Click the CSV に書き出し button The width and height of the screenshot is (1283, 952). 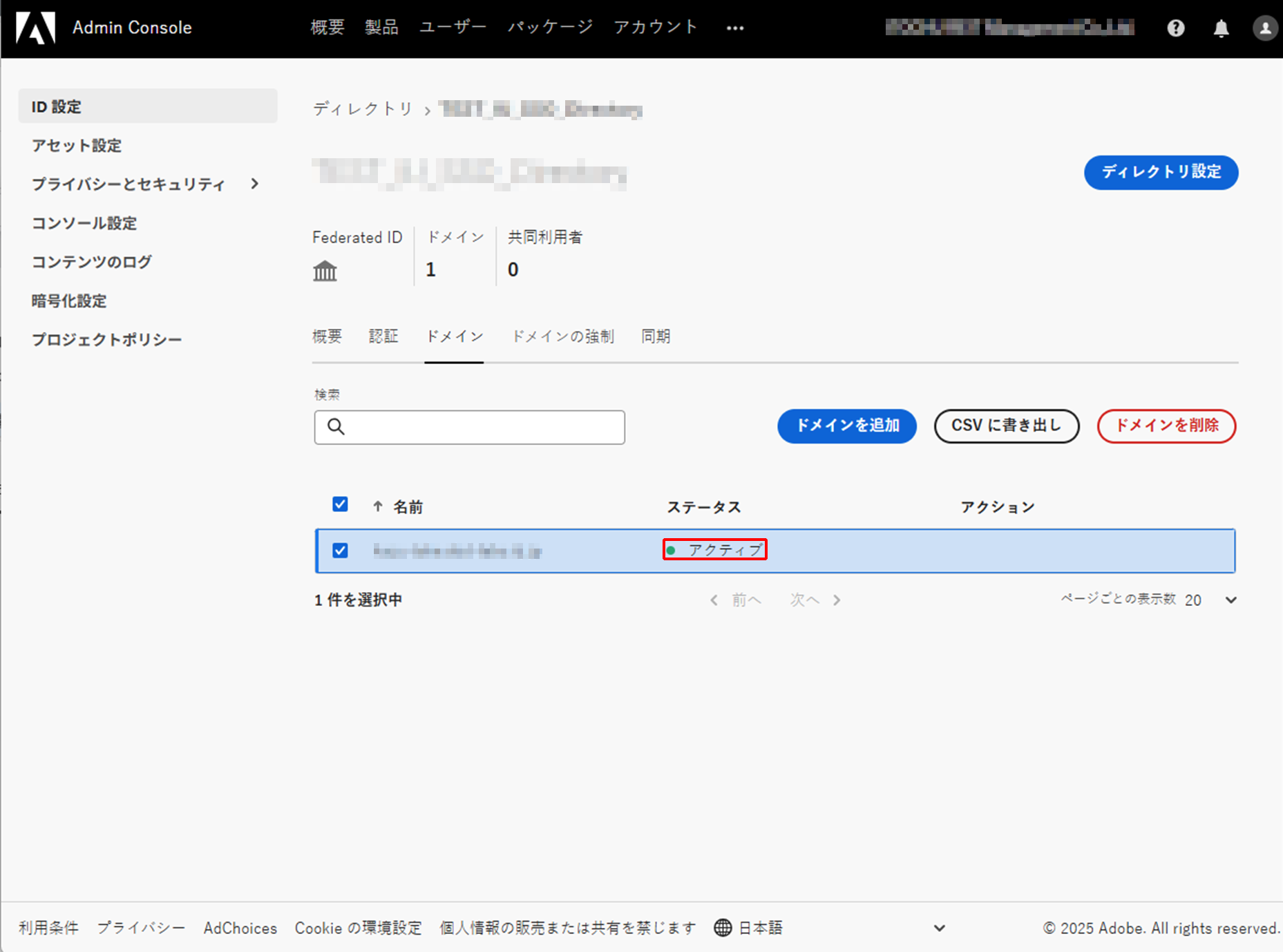pos(1006,426)
